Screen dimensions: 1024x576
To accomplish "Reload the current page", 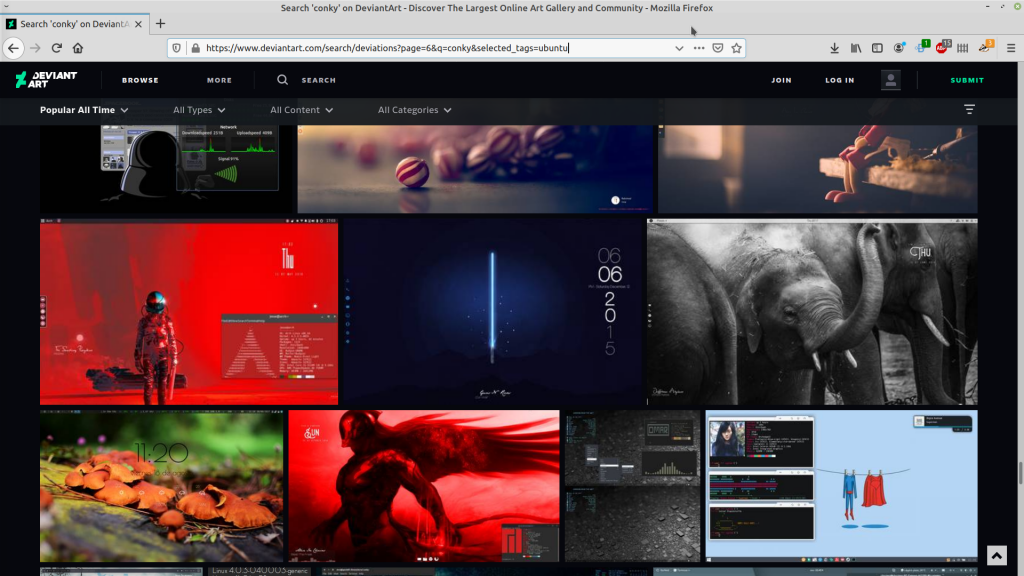I will [57, 48].
